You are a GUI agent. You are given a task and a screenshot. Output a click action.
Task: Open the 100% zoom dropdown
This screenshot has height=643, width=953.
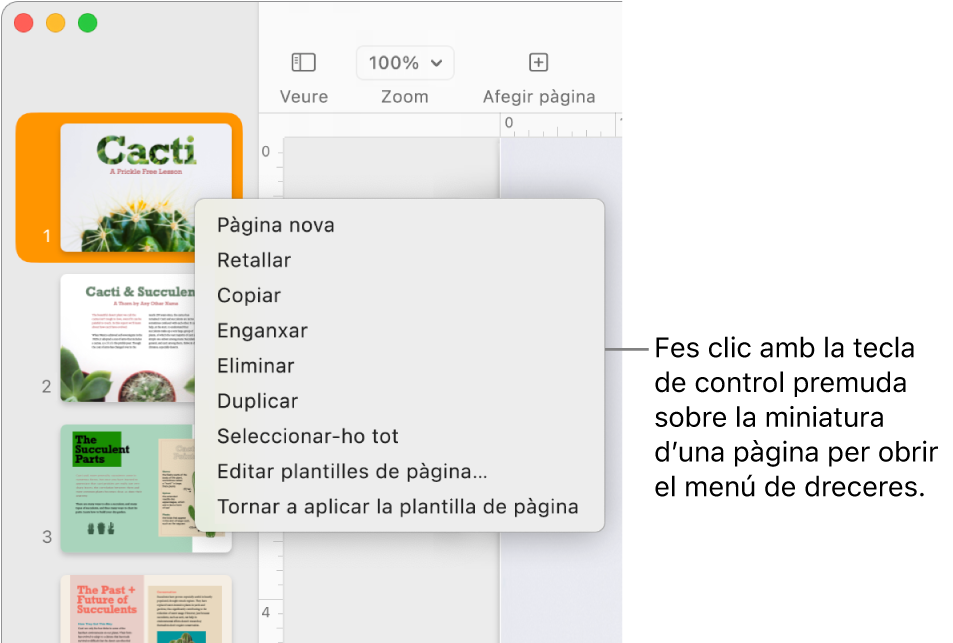(405, 63)
